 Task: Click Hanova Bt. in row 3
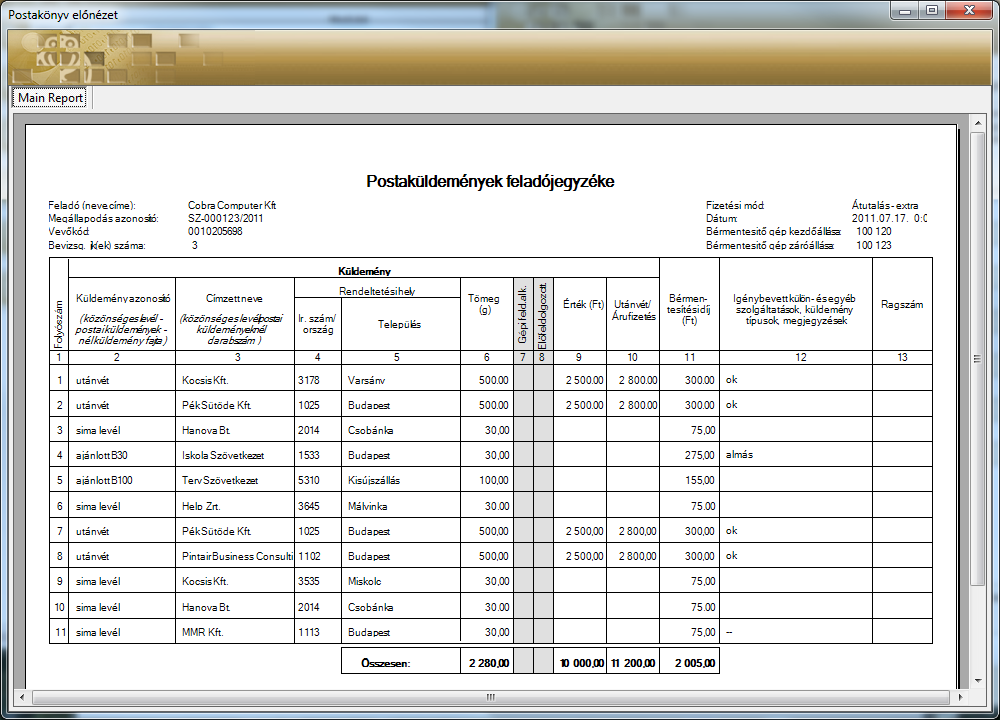coord(206,430)
